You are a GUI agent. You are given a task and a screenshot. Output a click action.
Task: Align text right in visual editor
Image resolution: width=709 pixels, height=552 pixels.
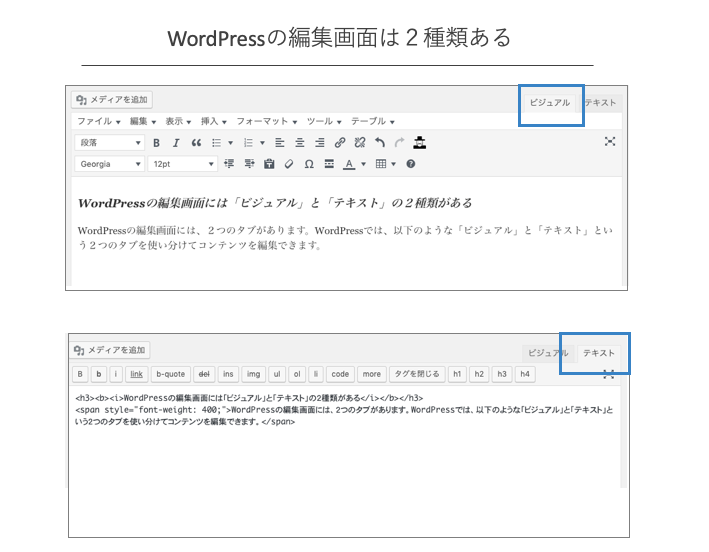[x=320, y=143]
